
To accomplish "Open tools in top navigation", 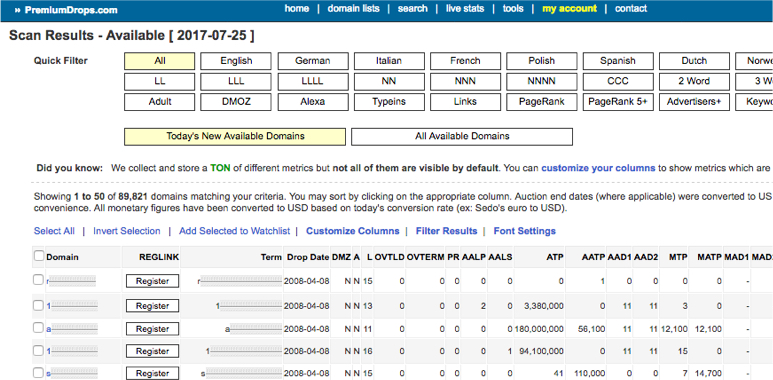I will [x=513, y=9].
